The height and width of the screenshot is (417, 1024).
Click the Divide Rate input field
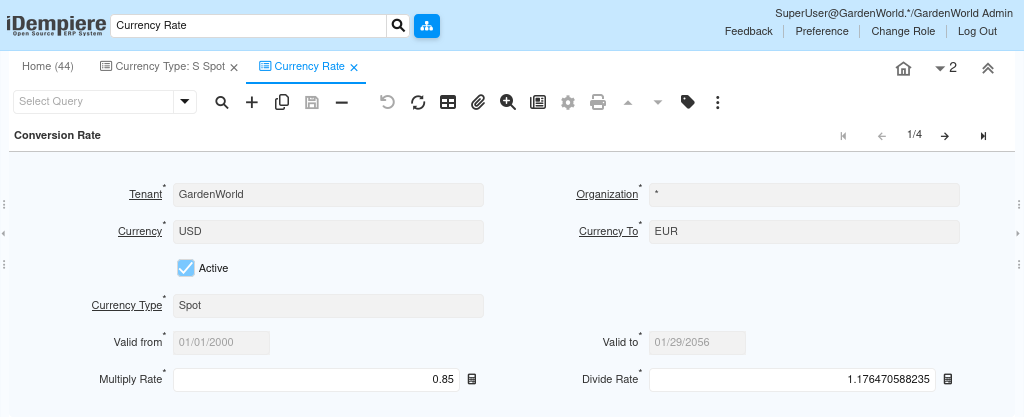click(x=792, y=380)
